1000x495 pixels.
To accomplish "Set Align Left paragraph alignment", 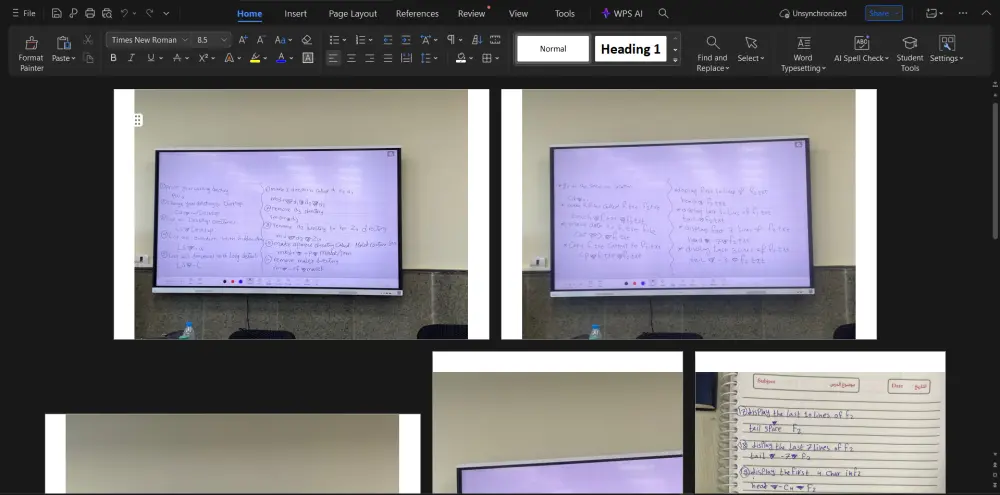I will coord(333,58).
